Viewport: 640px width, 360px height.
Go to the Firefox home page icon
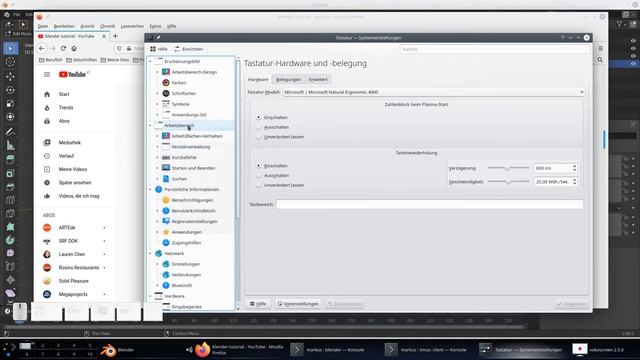[74, 48]
